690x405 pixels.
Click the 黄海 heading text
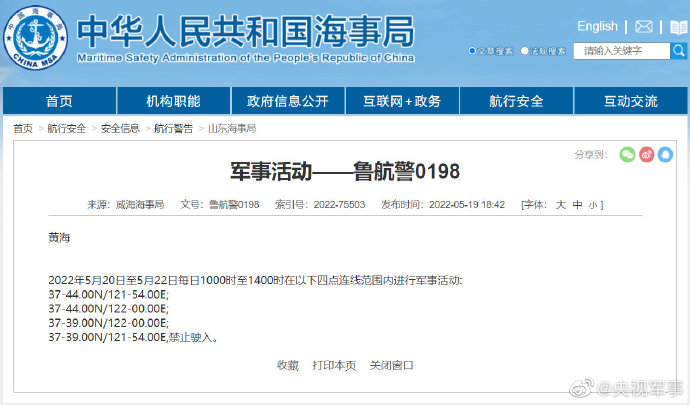point(59,238)
